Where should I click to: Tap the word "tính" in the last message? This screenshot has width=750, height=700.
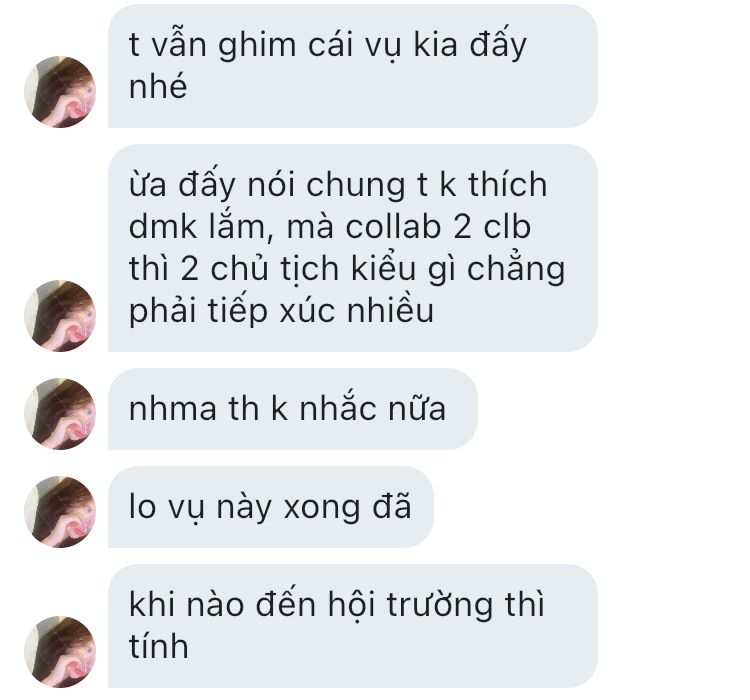pos(158,645)
